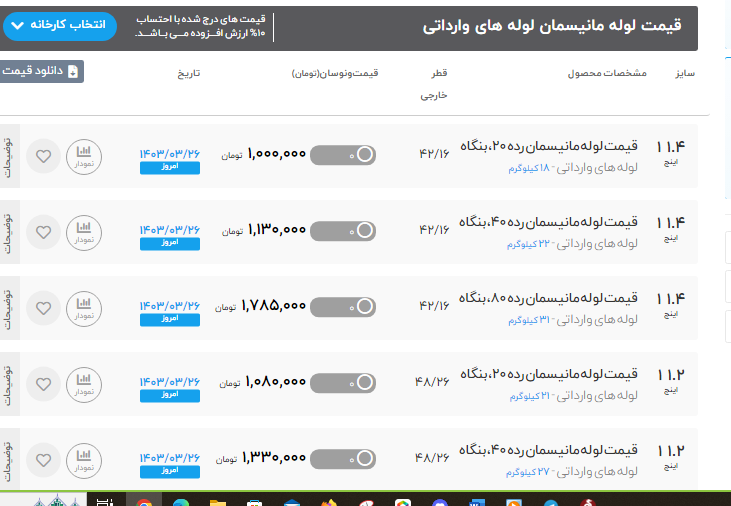731x506 pixels.
Task: Favorite the 1,000,000 toman pipe with heart
Action: pos(43,156)
